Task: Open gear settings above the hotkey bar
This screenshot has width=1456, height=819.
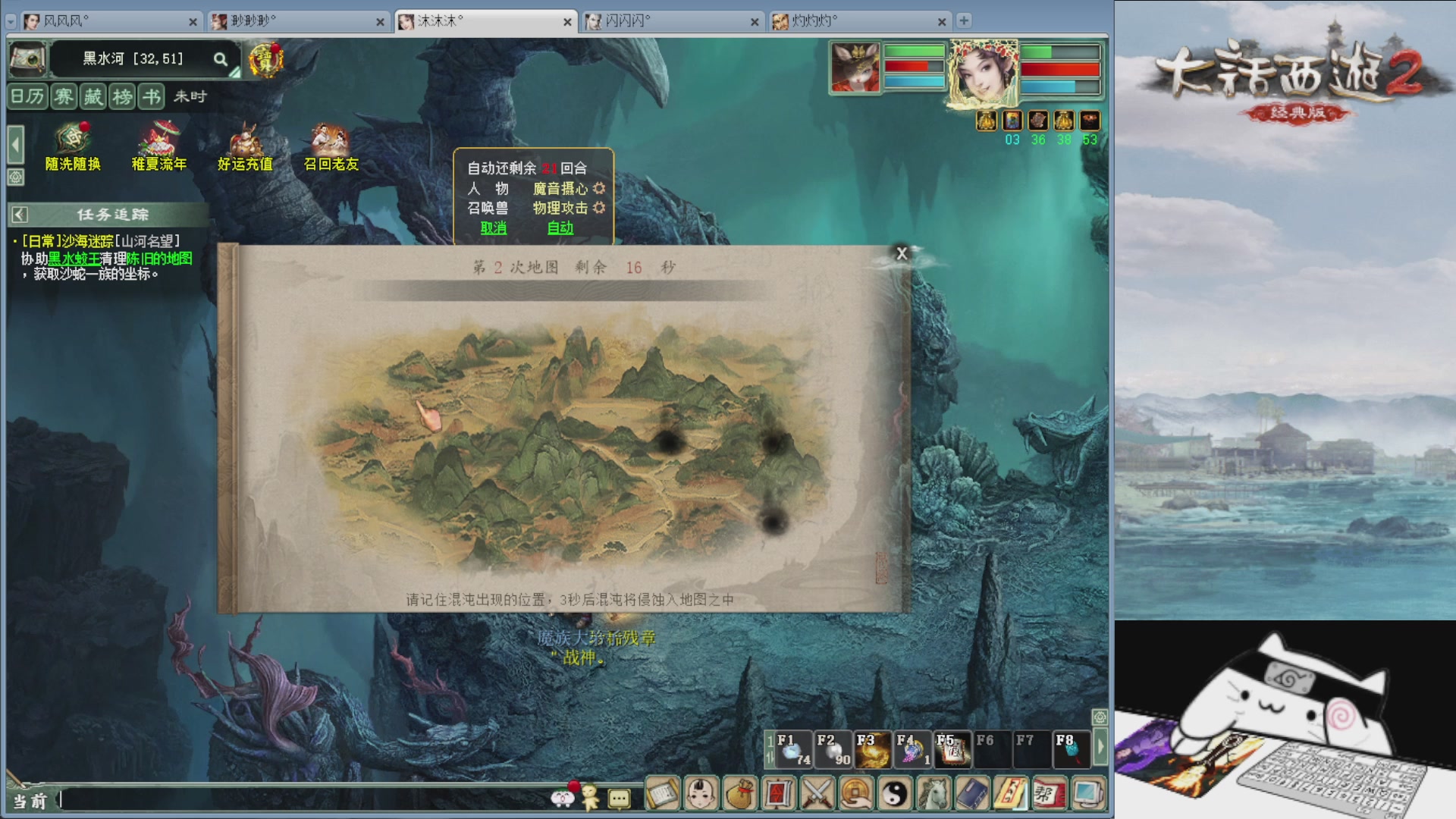Action: pos(1100,717)
